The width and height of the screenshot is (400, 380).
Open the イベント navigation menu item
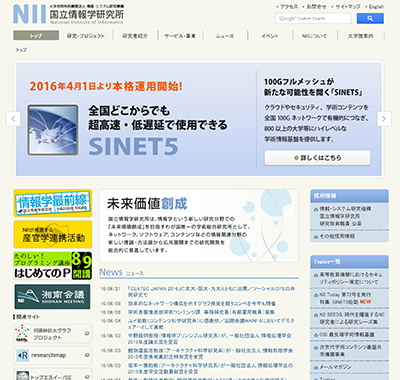270,36
